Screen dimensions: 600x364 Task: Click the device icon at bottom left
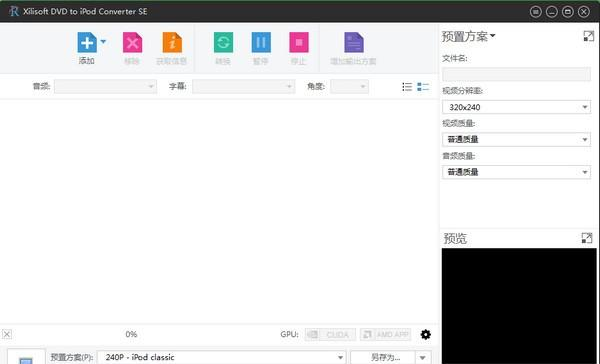pos(26,358)
